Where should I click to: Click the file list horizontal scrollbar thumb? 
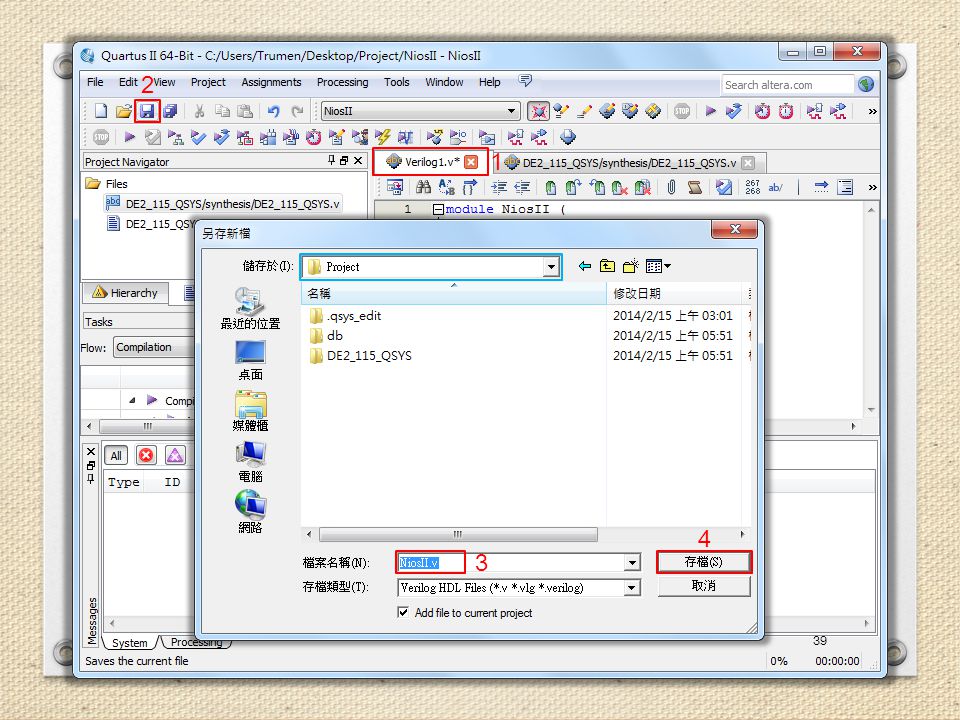458,534
